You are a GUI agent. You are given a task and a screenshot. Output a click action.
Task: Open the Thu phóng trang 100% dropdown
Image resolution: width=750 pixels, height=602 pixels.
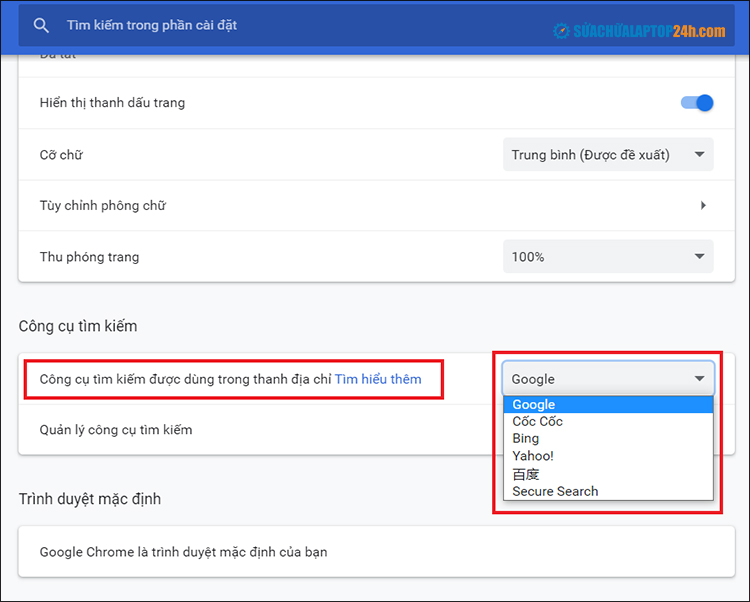(608, 257)
